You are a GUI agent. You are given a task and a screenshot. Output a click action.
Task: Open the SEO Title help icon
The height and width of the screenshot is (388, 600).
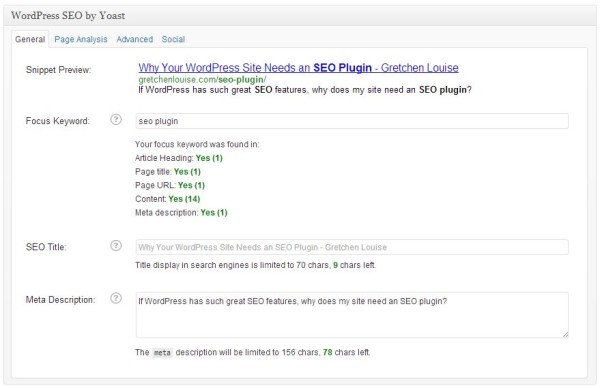(116, 246)
